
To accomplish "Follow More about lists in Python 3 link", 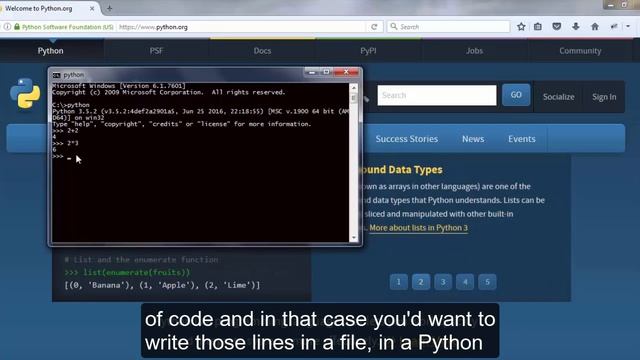I will [418, 228].
